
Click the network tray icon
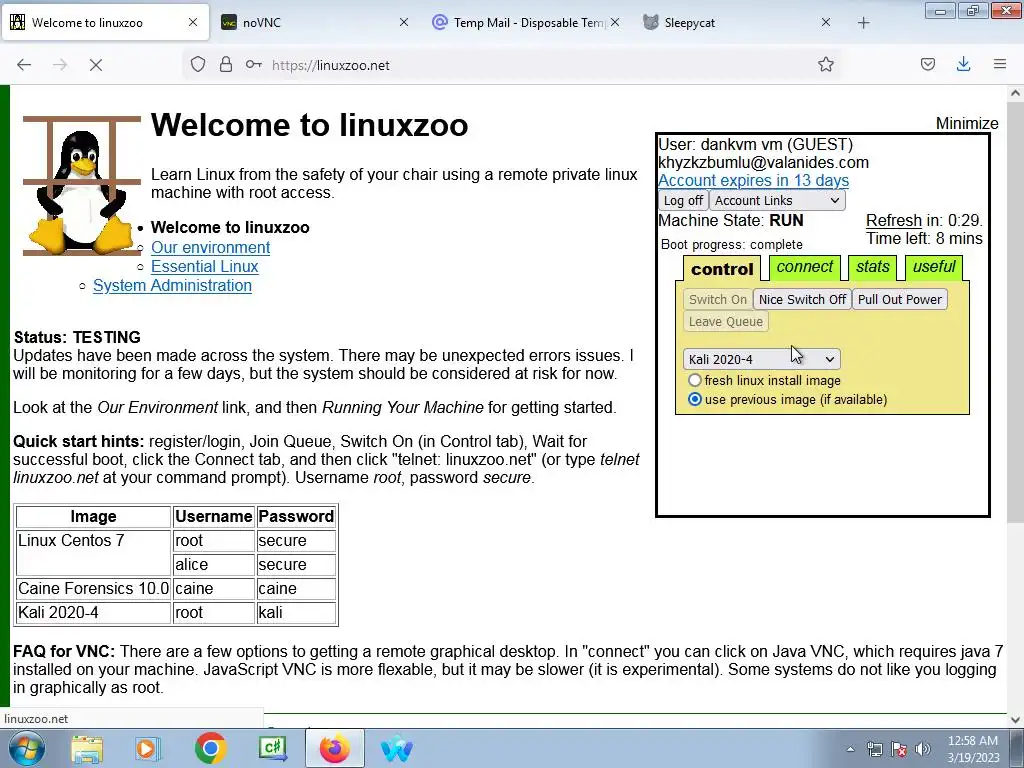coord(874,749)
